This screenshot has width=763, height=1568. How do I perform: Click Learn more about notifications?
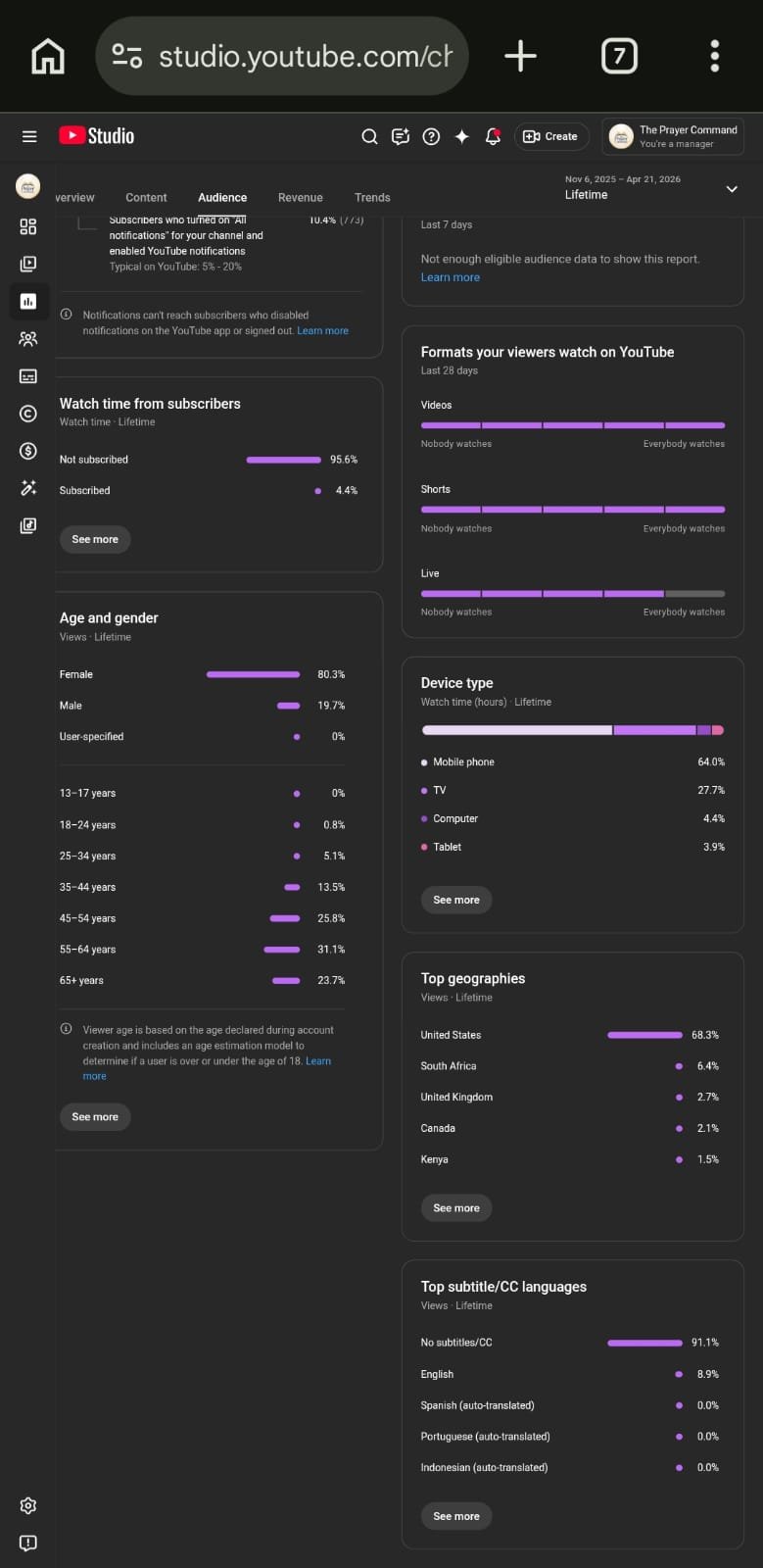(x=322, y=330)
